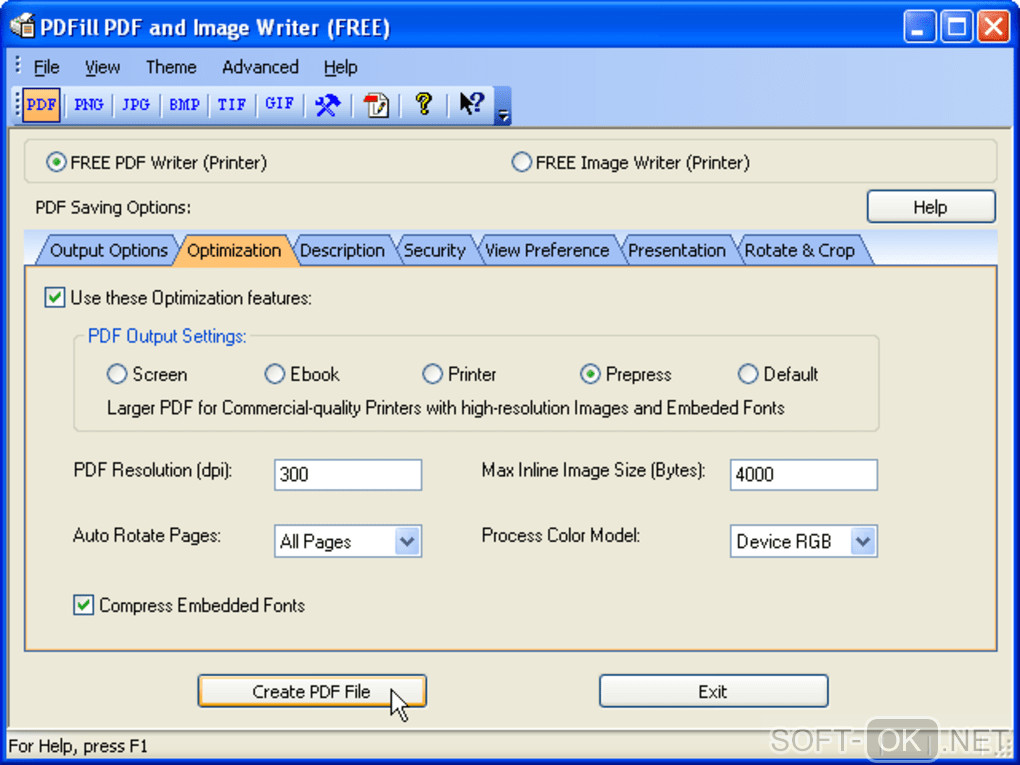
Task: Select FREE PDF Writer (Printer) option
Action: [156, 162]
